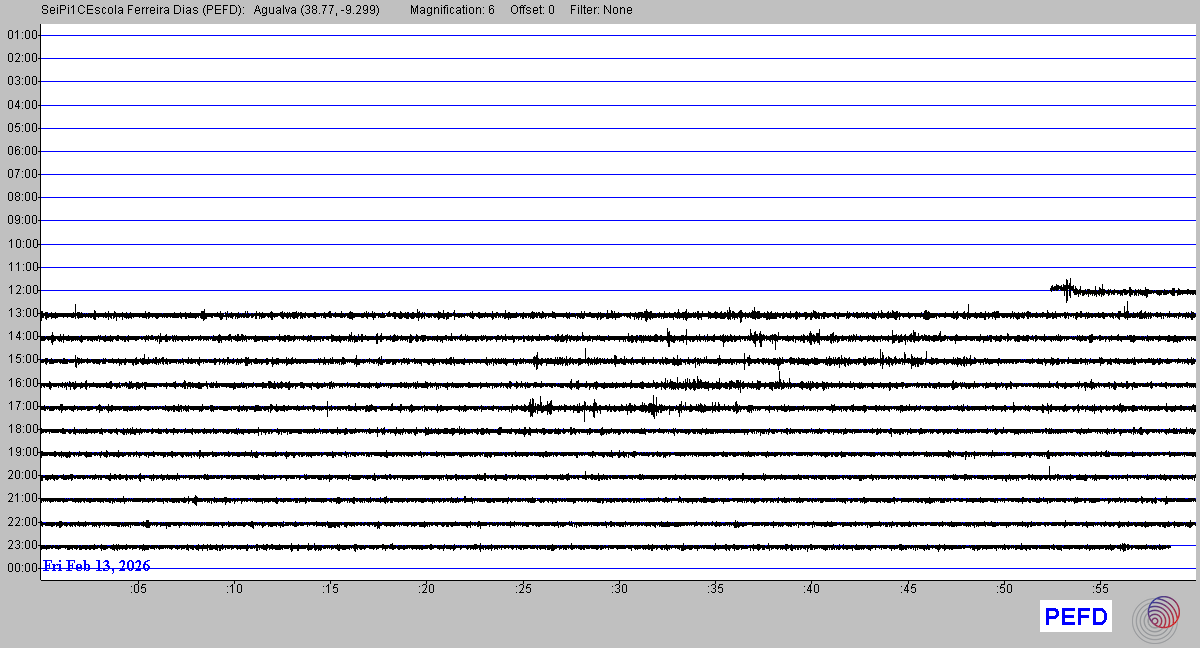Click the Magnification: 6 header text

[452, 10]
